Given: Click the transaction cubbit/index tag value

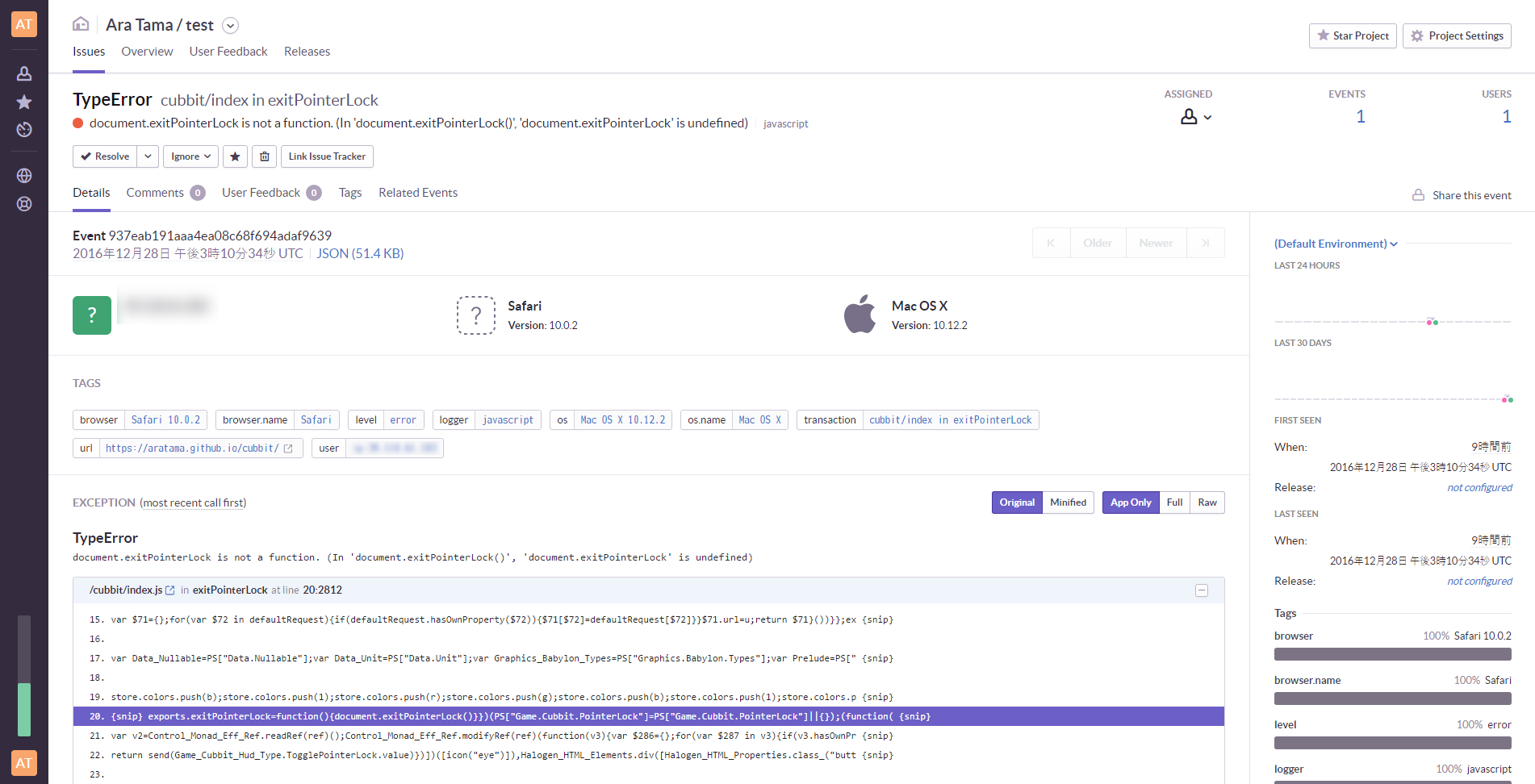Looking at the screenshot, I should [950, 420].
